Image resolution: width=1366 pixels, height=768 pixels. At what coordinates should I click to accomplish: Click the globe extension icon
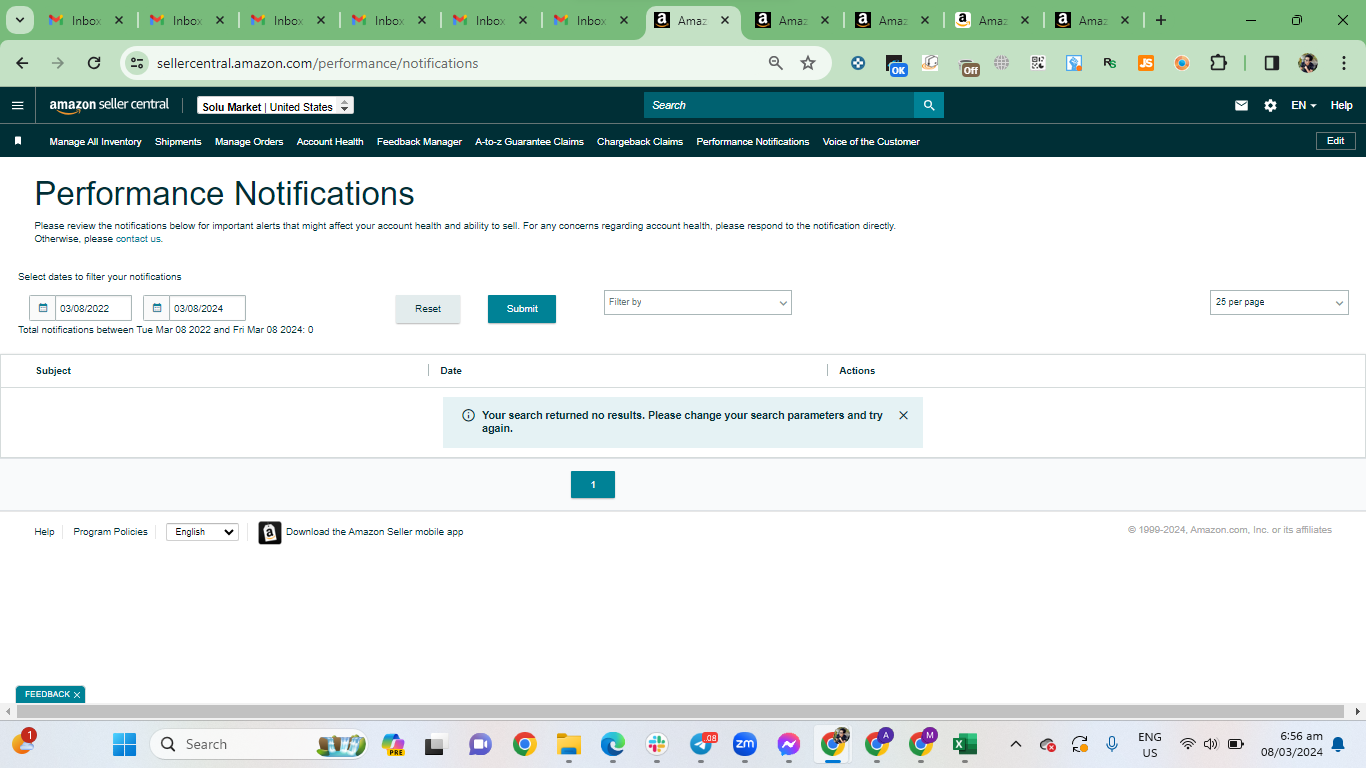point(1002,63)
